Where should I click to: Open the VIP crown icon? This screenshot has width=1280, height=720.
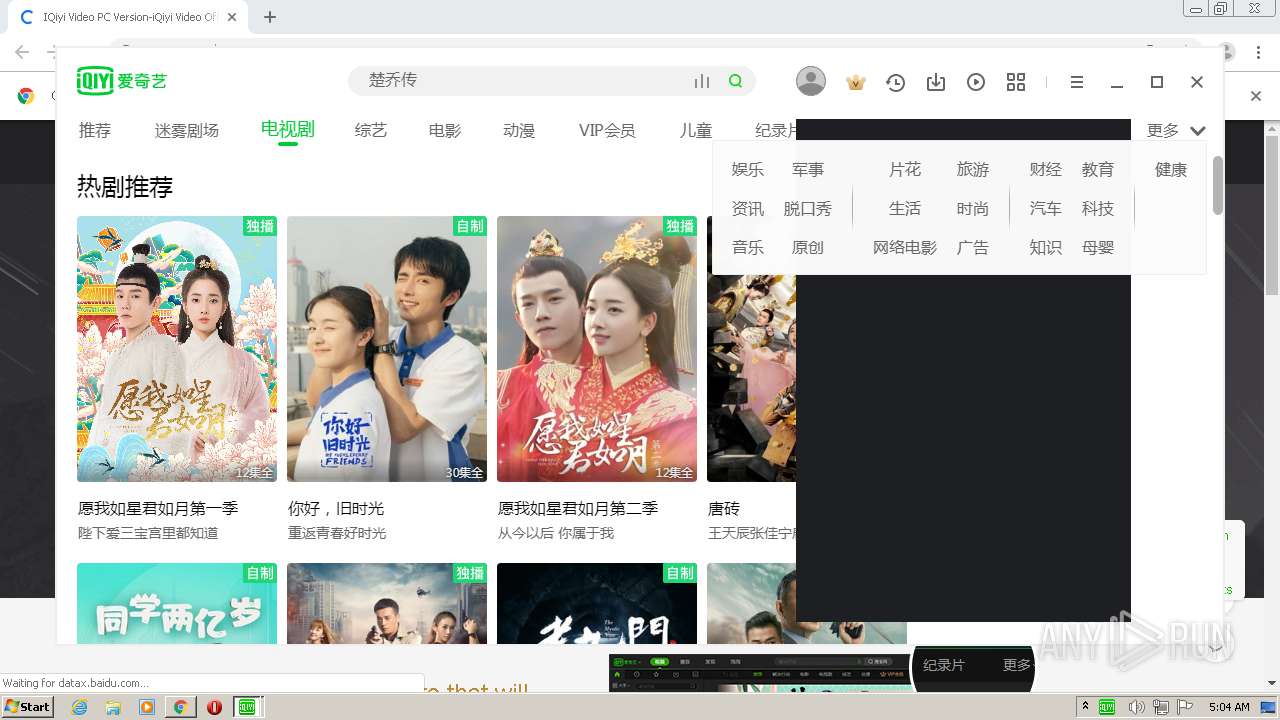(x=855, y=82)
